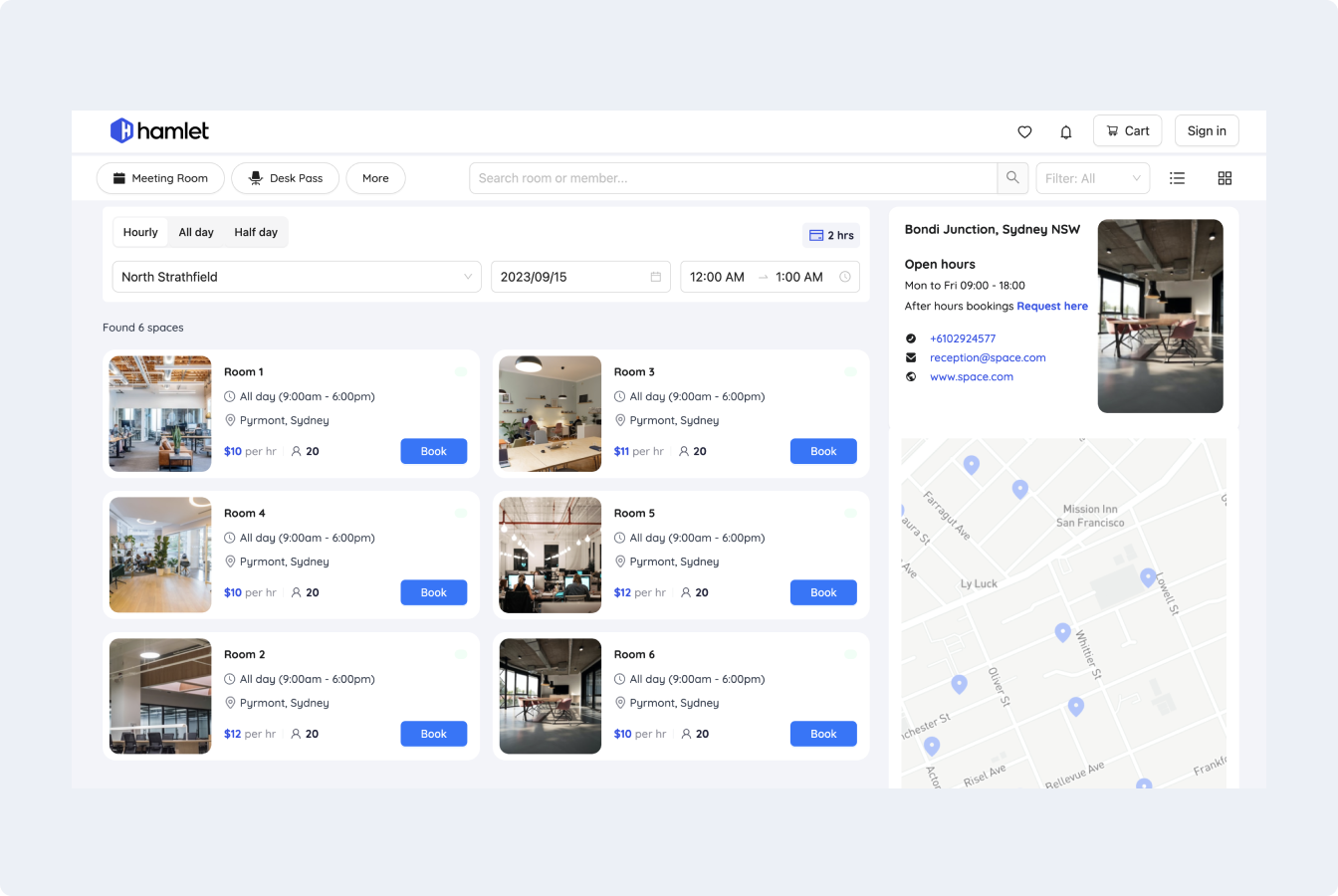This screenshot has width=1338, height=896.
Task: Select the All day booking option
Action: (x=196, y=232)
